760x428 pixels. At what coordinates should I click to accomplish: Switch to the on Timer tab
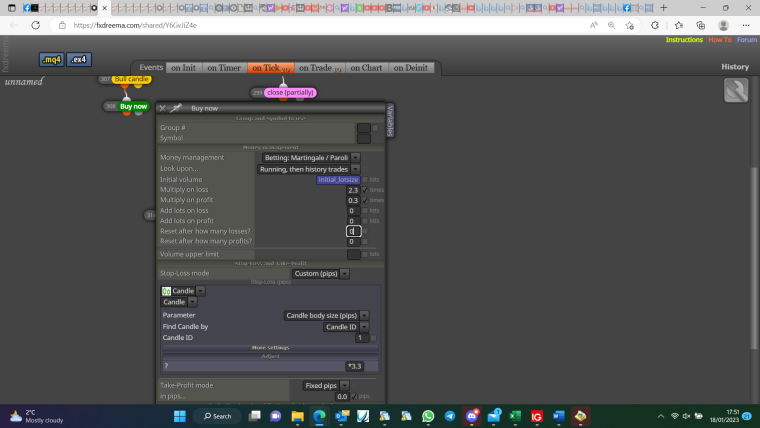click(x=224, y=68)
